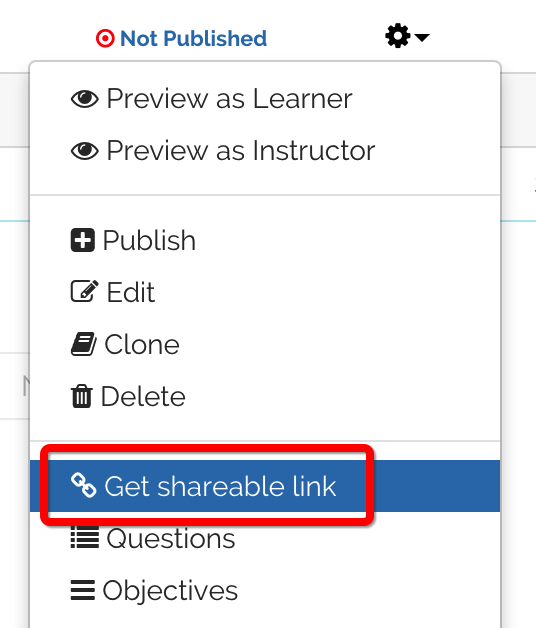Open the Objectives menu item
This screenshot has height=628, width=536.
265,590
